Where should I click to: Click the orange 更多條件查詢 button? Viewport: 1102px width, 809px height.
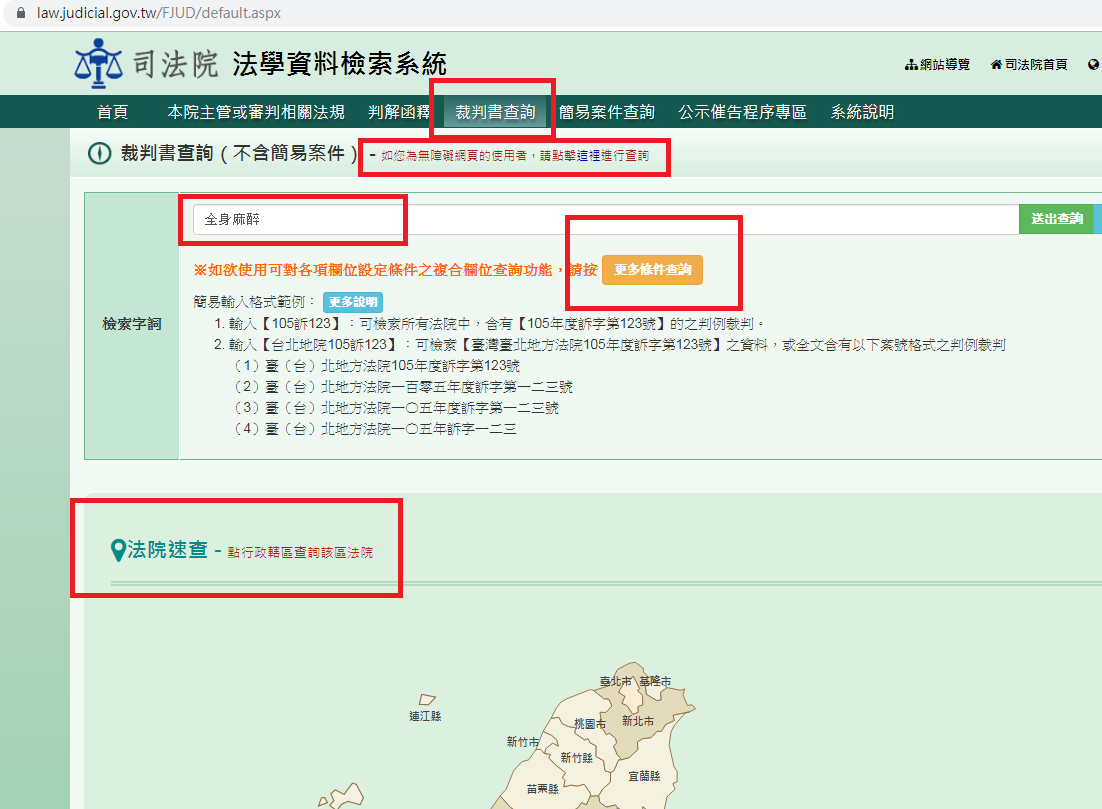(652, 270)
